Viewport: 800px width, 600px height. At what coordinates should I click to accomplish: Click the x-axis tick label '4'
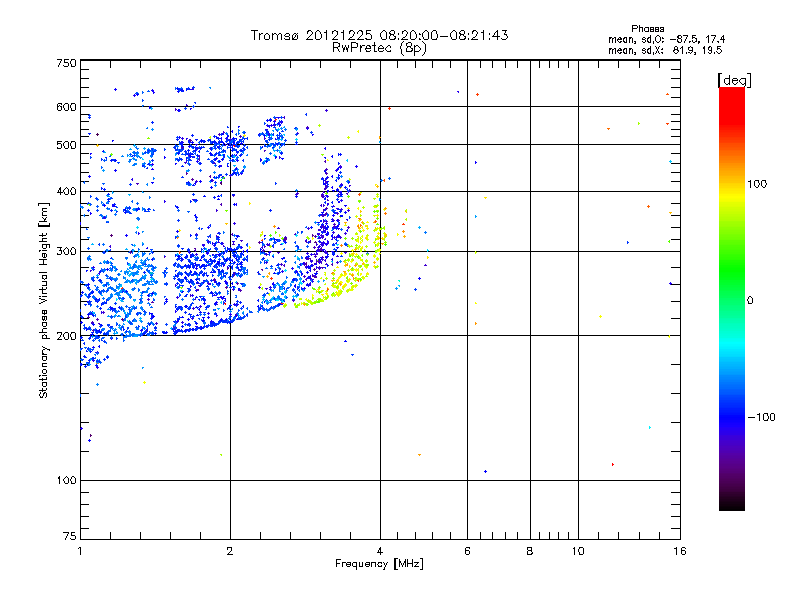[x=380, y=551]
